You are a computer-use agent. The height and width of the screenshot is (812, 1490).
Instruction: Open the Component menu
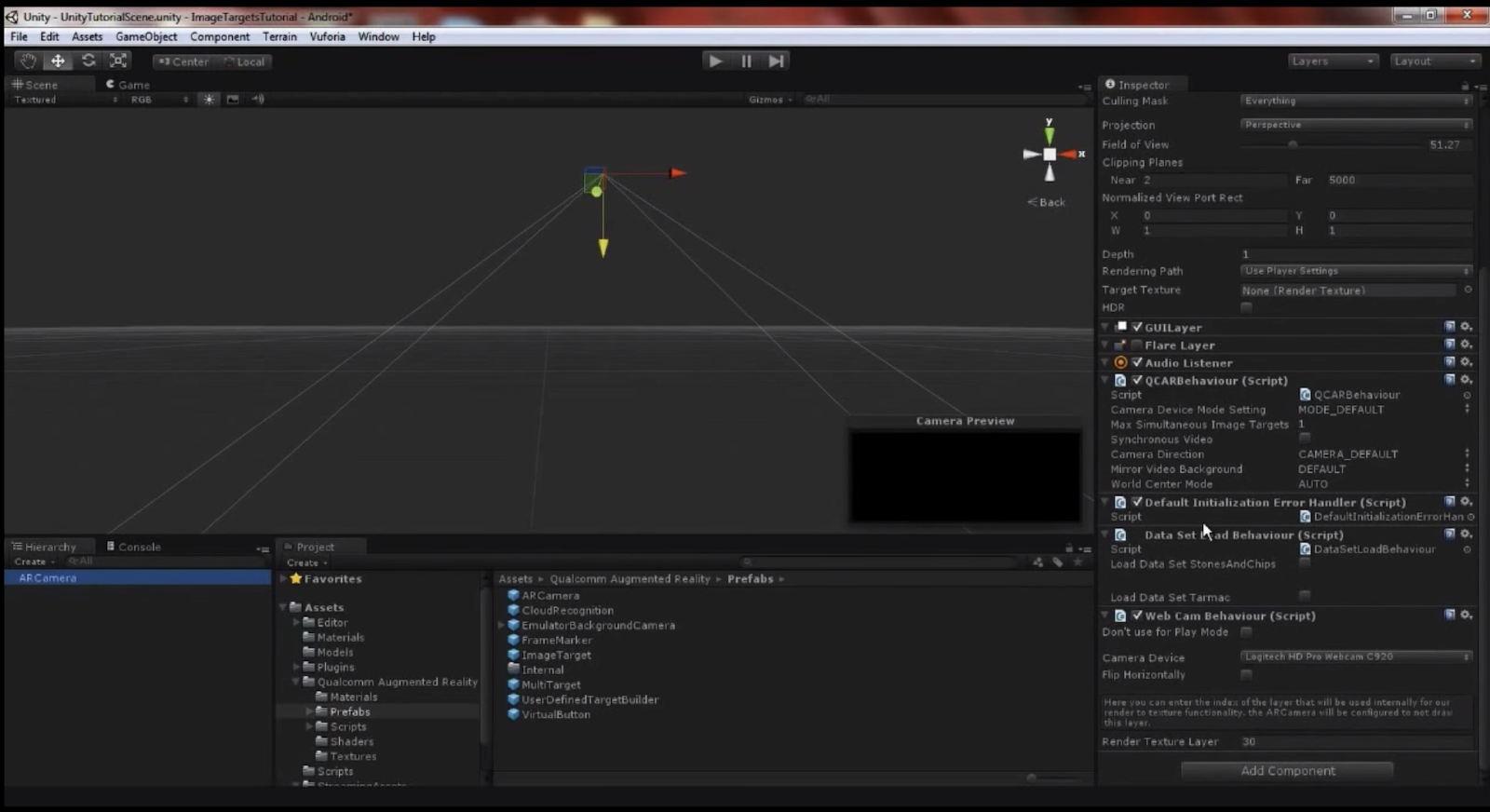pyautogui.click(x=220, y=36)
